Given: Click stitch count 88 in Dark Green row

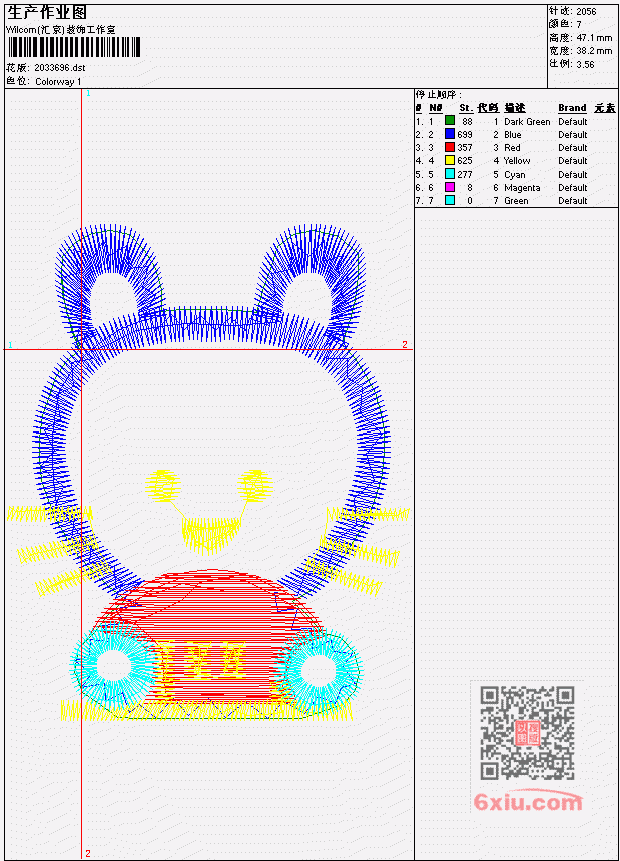Looking at the screenshot, I should coord(467,121).
